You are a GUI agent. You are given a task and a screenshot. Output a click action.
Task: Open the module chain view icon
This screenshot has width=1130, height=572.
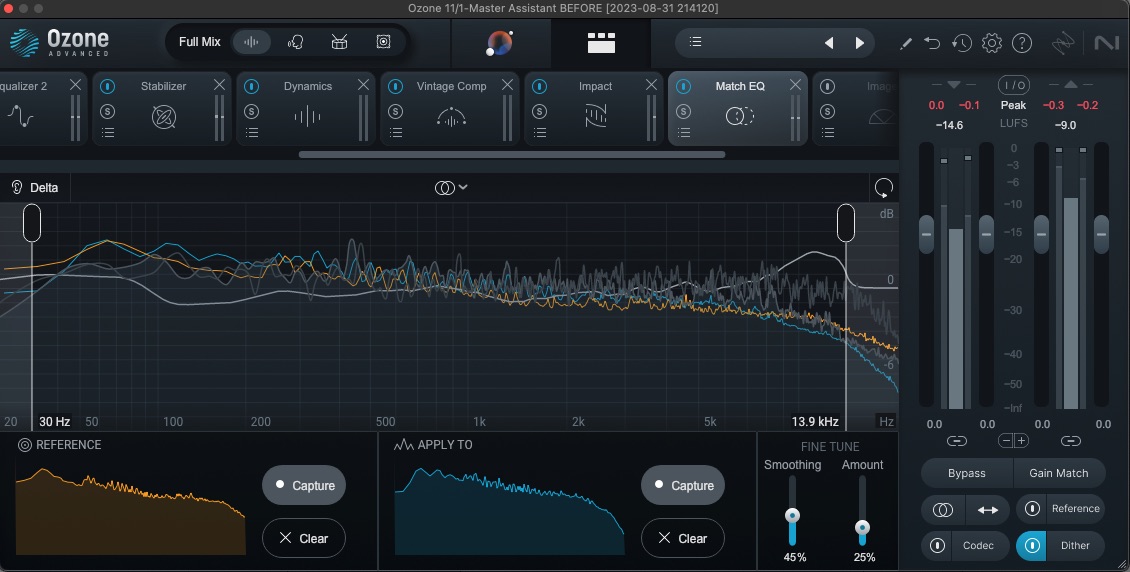pos(601,43)
